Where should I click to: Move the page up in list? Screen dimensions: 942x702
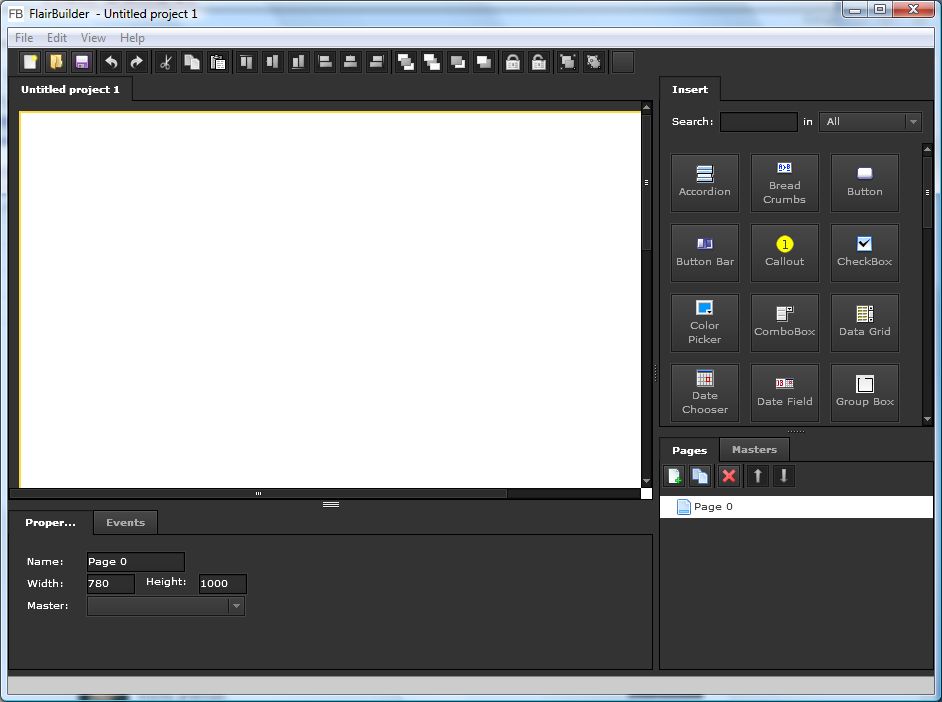pos(758,476)
